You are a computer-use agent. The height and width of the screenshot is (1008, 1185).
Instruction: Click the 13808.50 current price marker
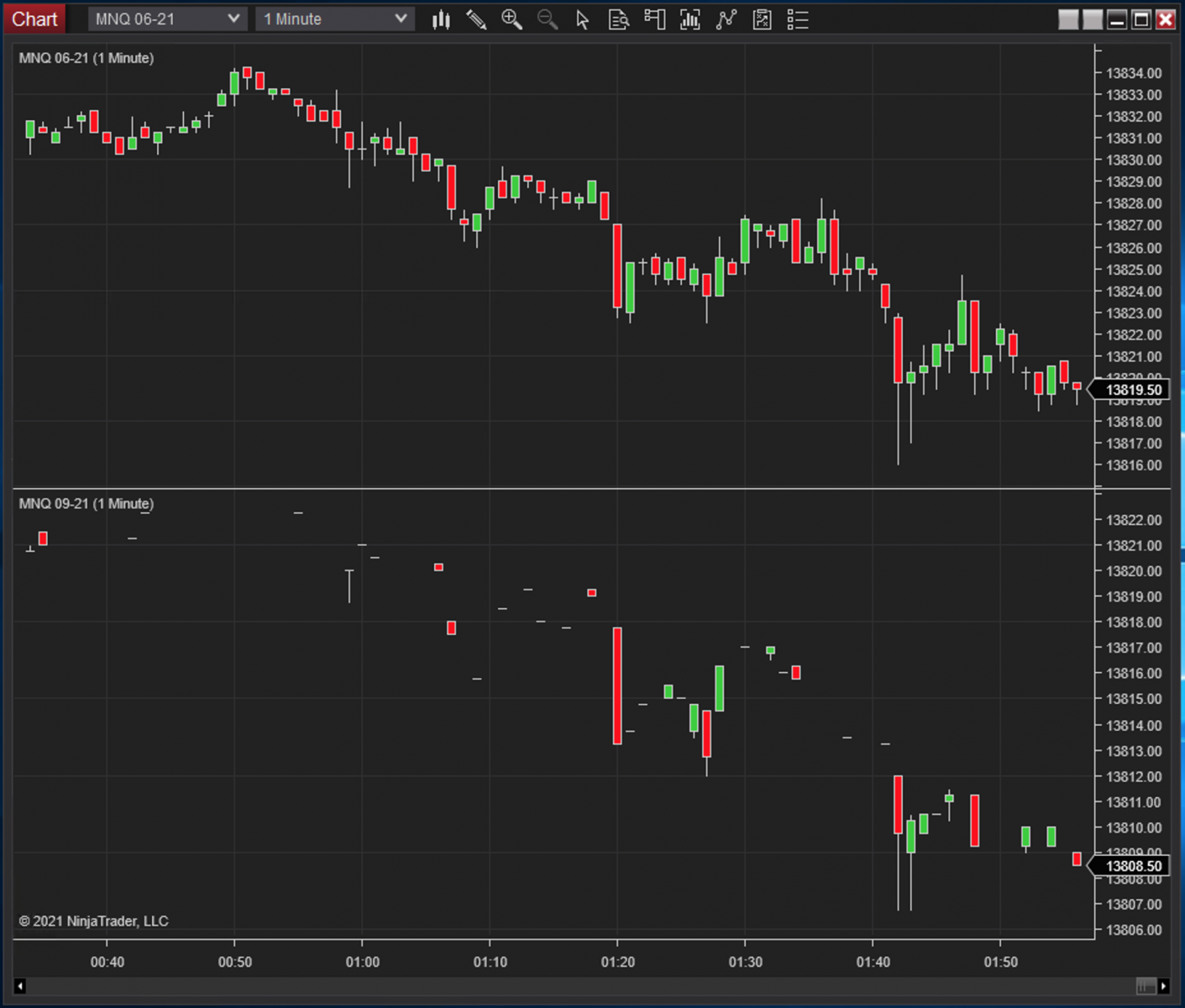tap(1130, 866)
